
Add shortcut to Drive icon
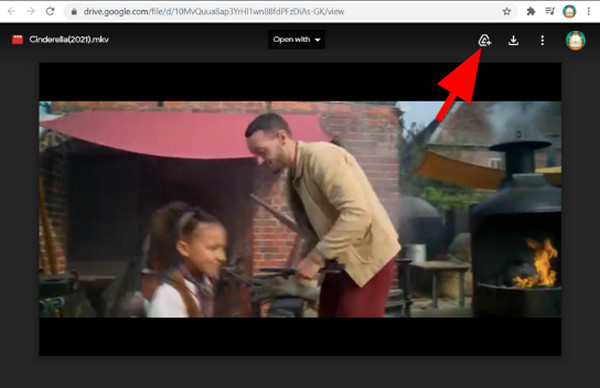pos(484,40)
